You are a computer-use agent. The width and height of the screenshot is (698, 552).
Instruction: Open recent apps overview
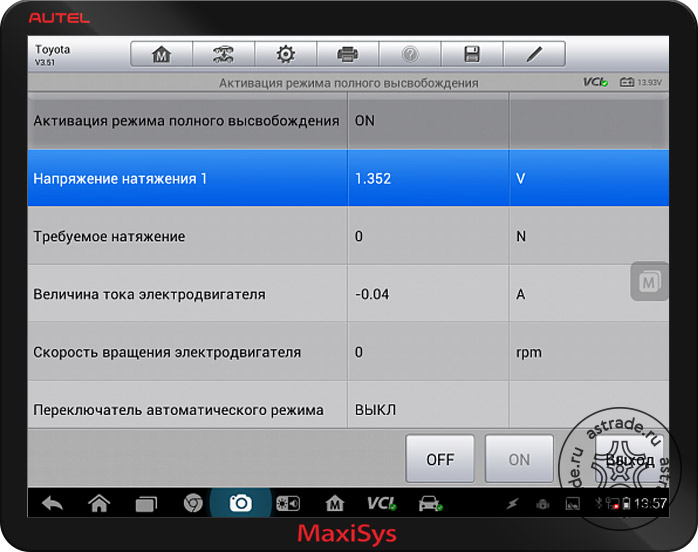click(x=146, y=504)
